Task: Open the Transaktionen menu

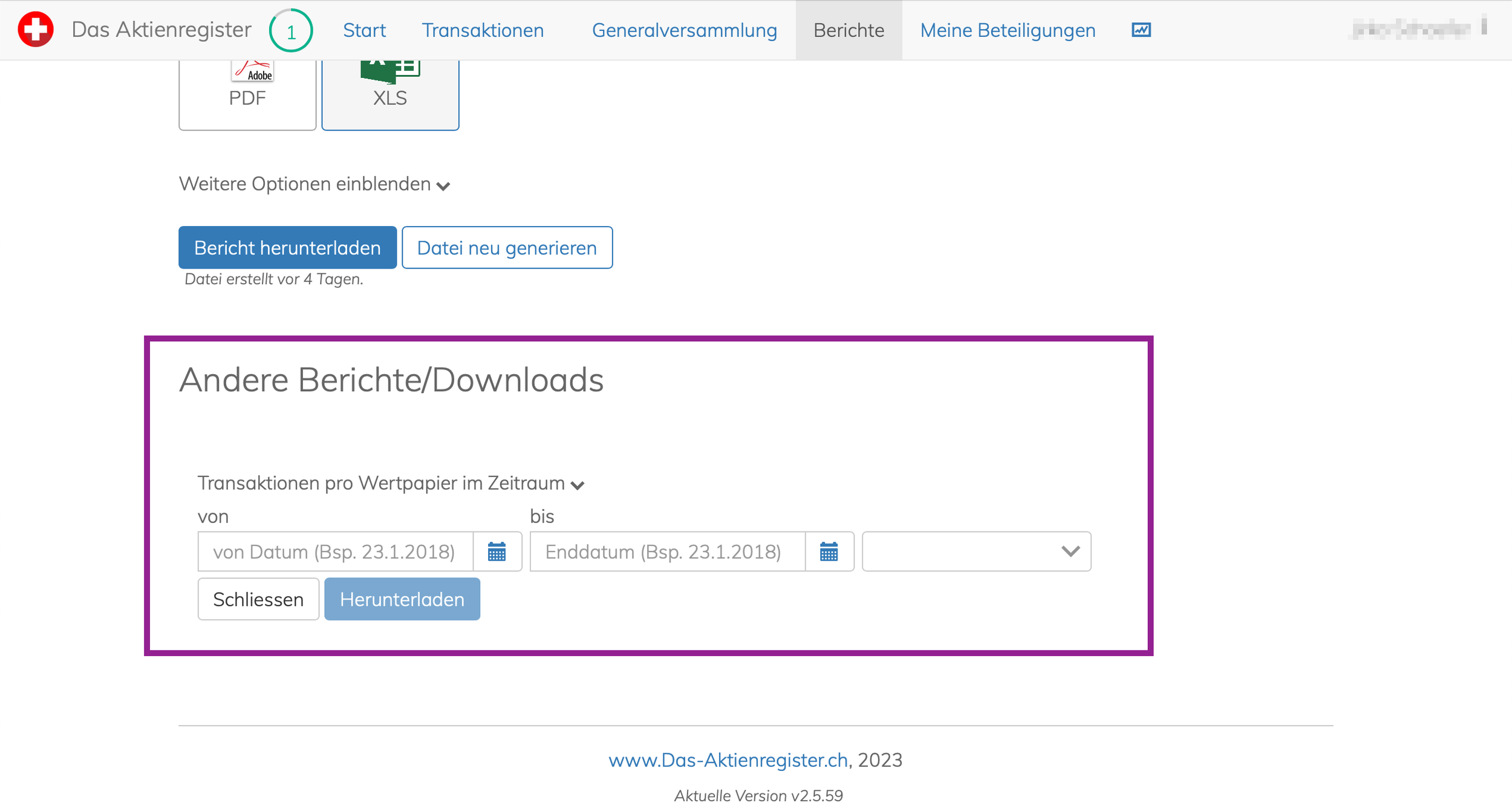Action: click(483, 30)
